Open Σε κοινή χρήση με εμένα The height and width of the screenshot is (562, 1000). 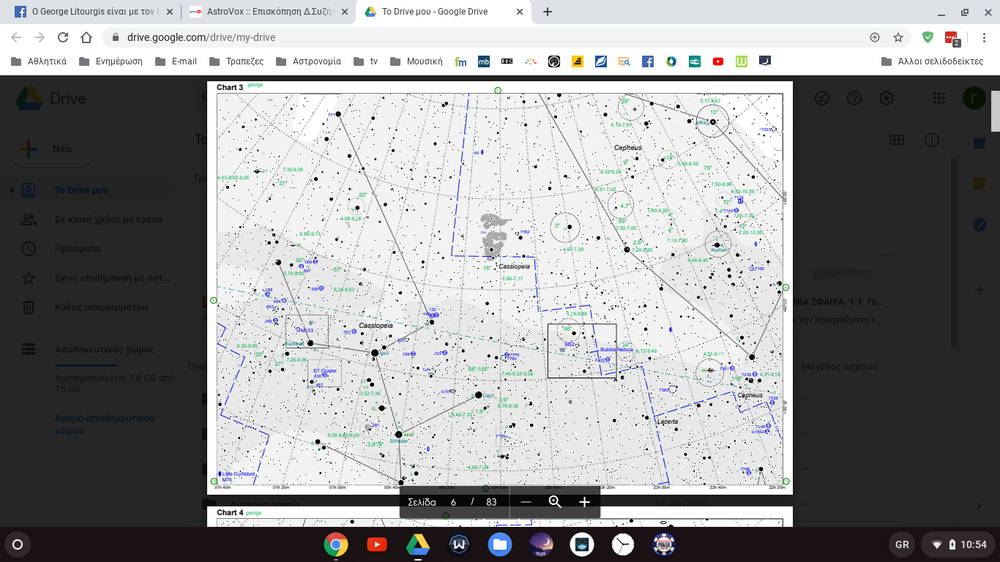pos(108,219)
